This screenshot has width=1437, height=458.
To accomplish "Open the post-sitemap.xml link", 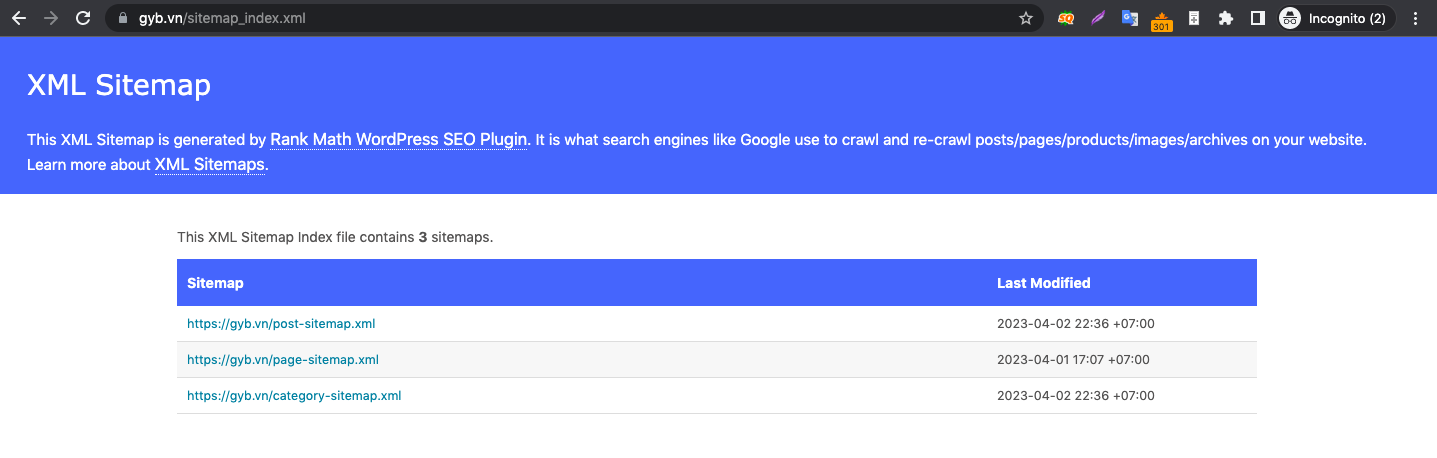I will [281, 324].
